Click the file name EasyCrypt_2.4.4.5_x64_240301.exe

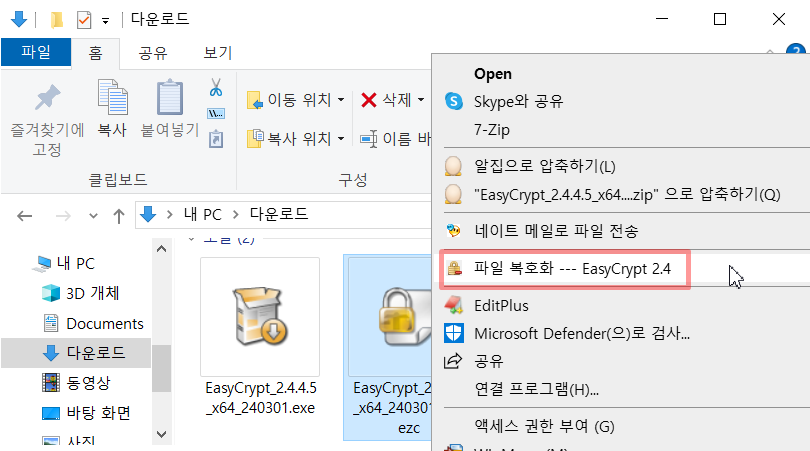(x=261, y=398)
